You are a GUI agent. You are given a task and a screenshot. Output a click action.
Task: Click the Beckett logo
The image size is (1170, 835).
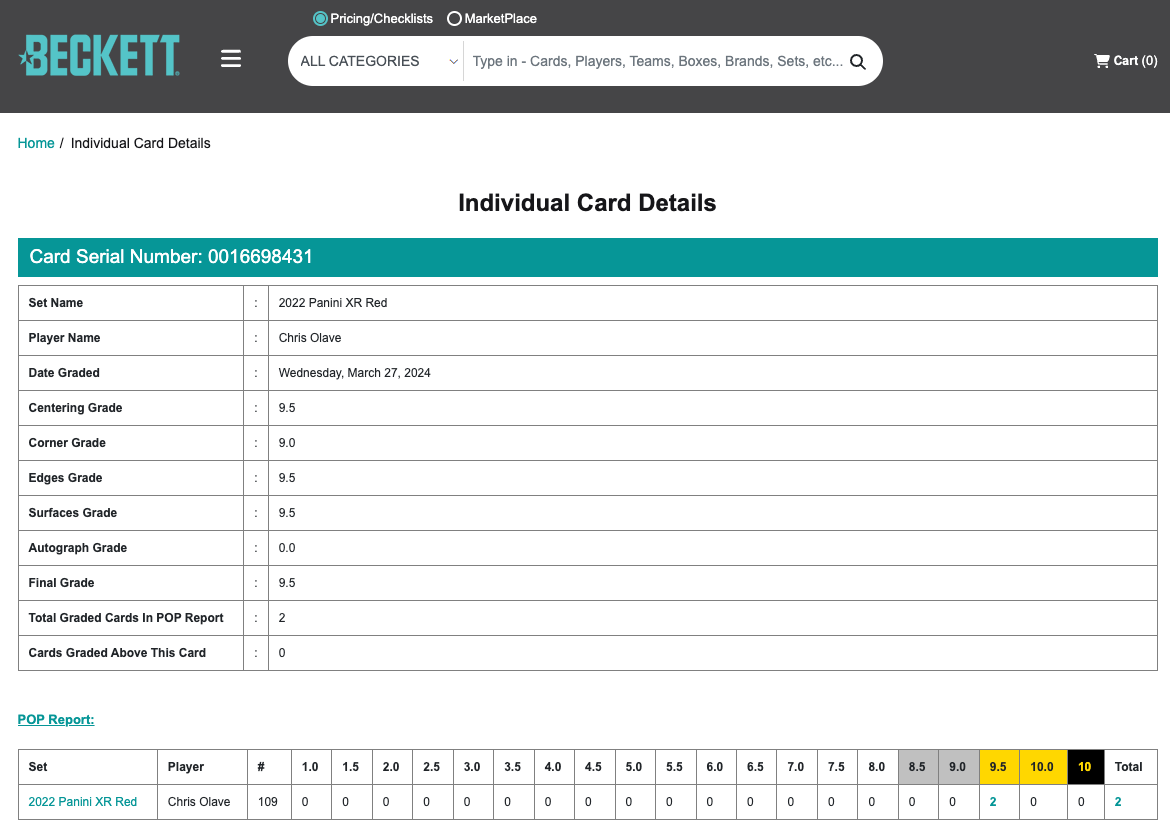[x=99, y=55]
